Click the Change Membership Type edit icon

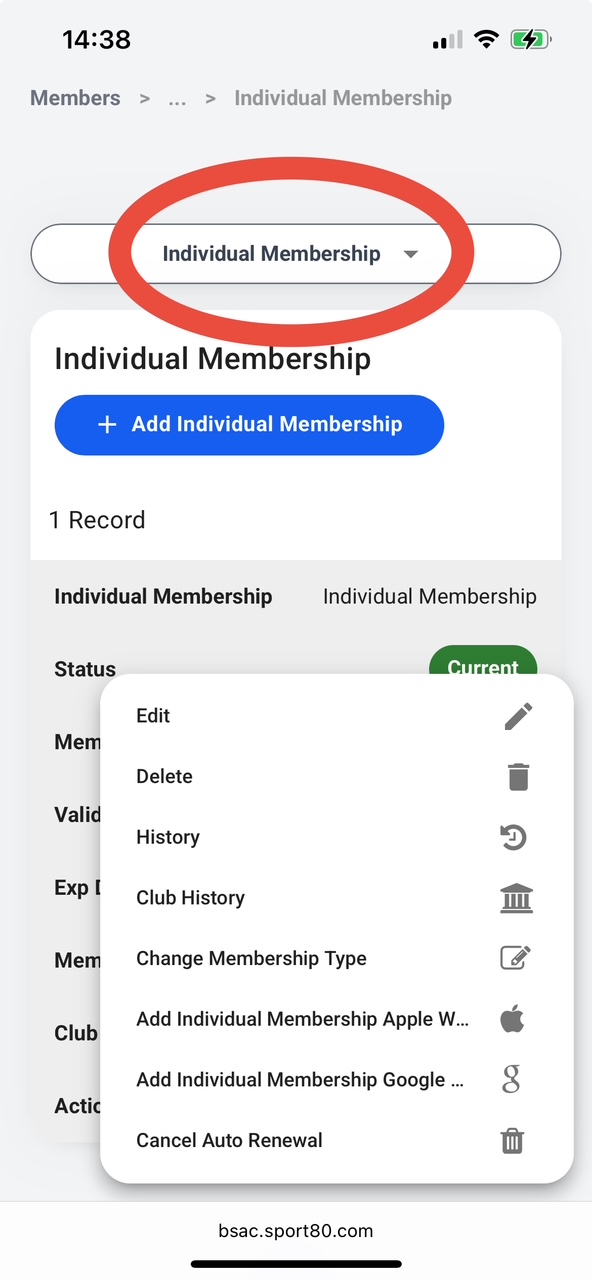[x=515, y=958]
